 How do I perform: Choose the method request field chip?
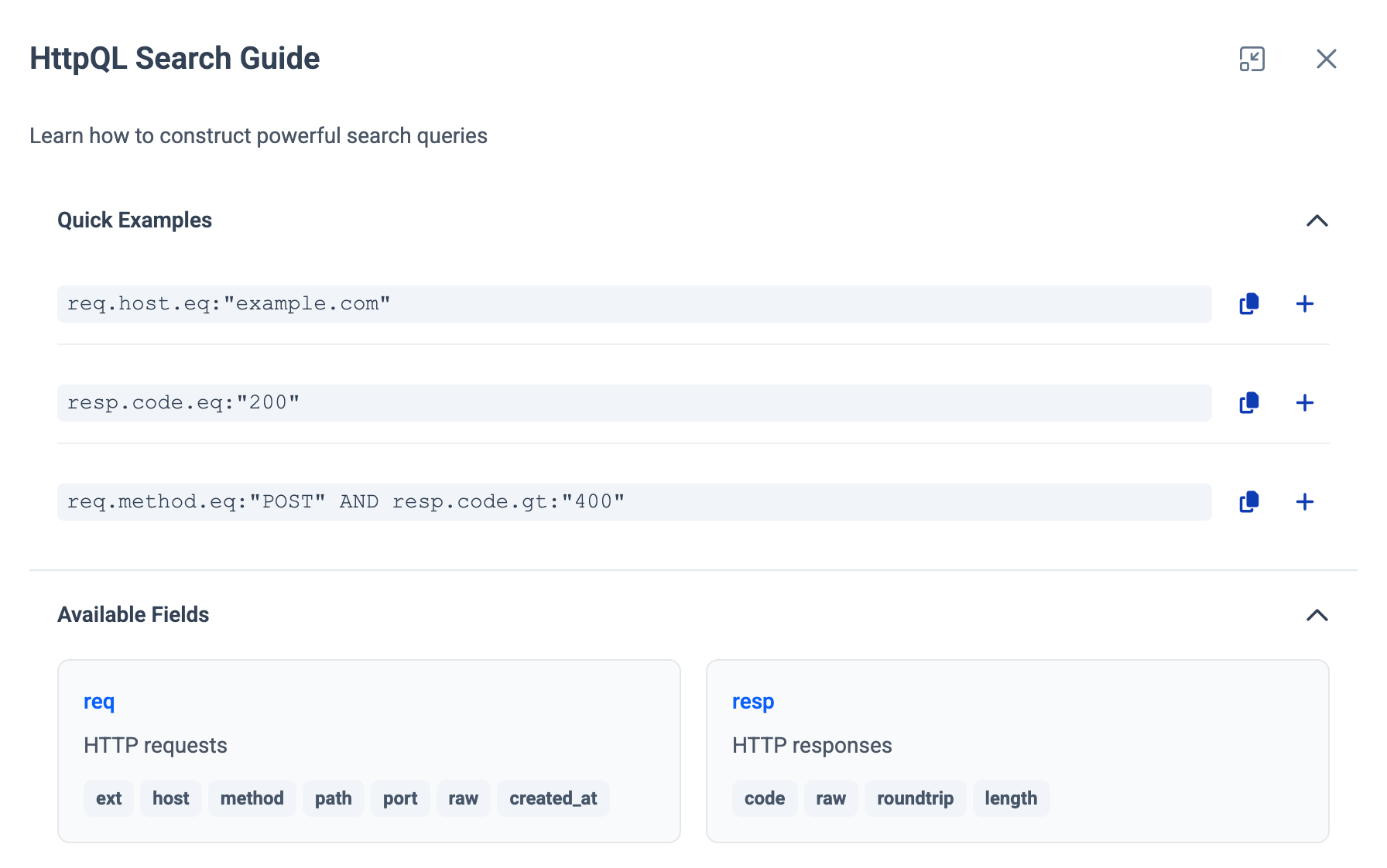click(x=252, y=798)
